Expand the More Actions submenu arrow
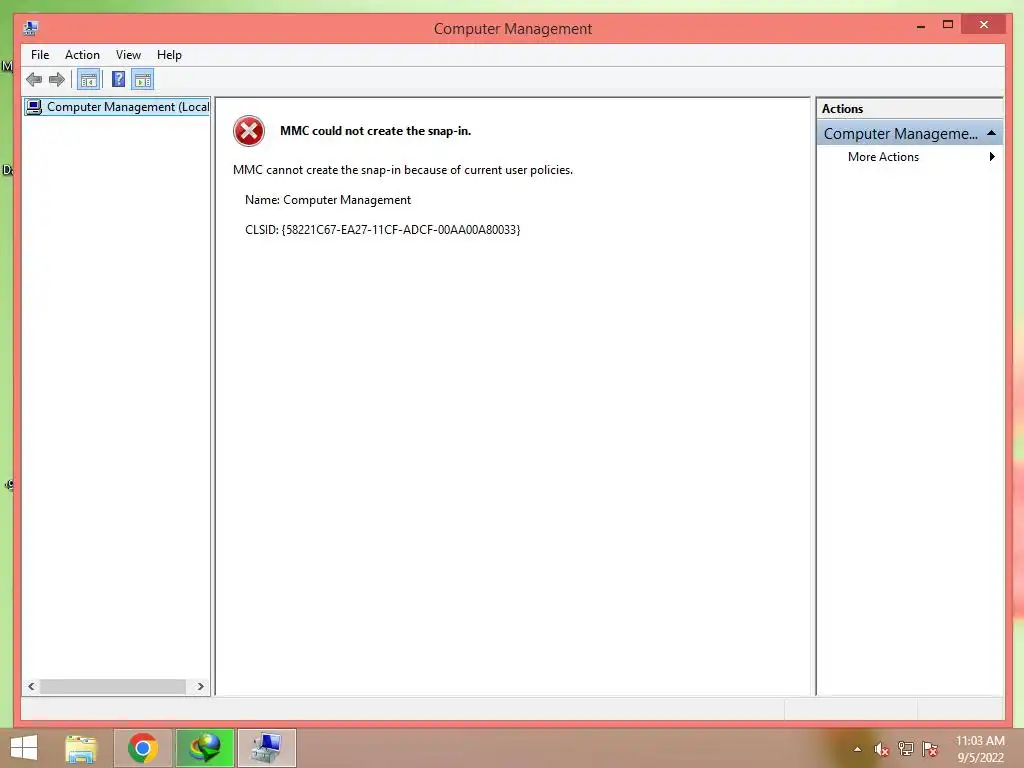 pyautogui.click(x=992, y=157)
